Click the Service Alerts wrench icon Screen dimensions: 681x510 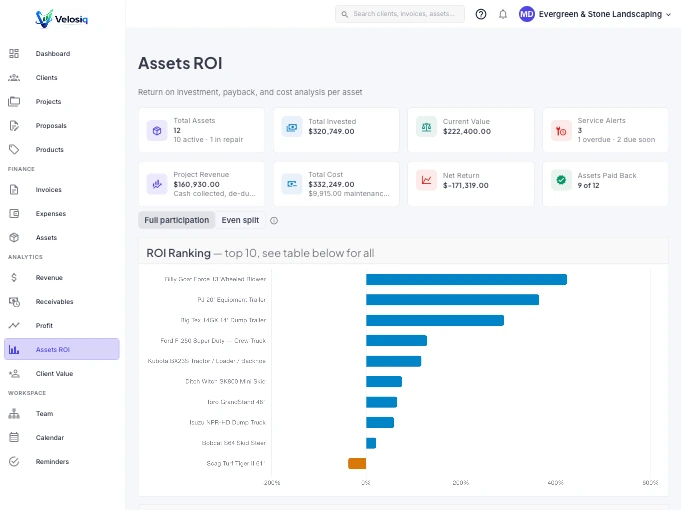[x=561, y=130]
